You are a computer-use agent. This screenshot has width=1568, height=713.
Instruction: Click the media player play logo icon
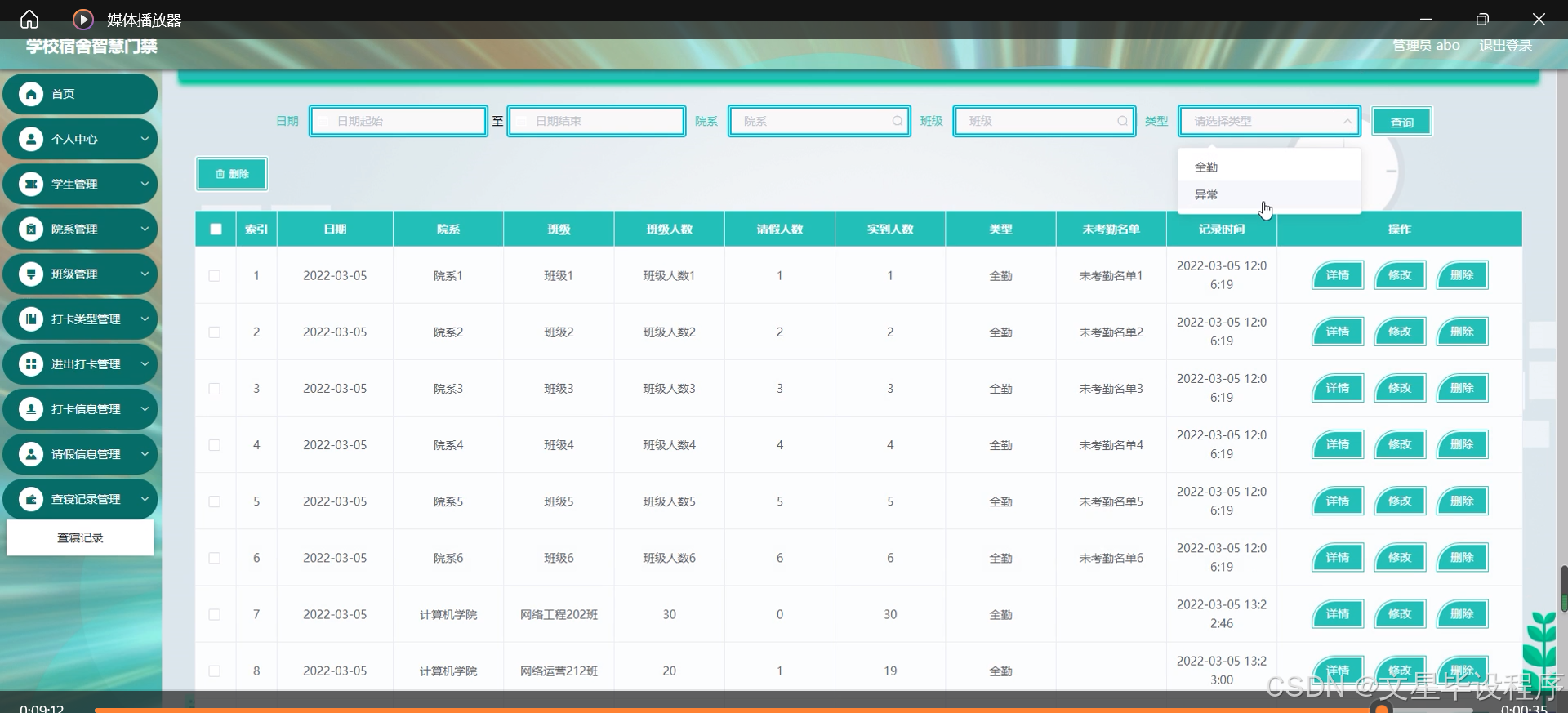click(x=82, y=19)
